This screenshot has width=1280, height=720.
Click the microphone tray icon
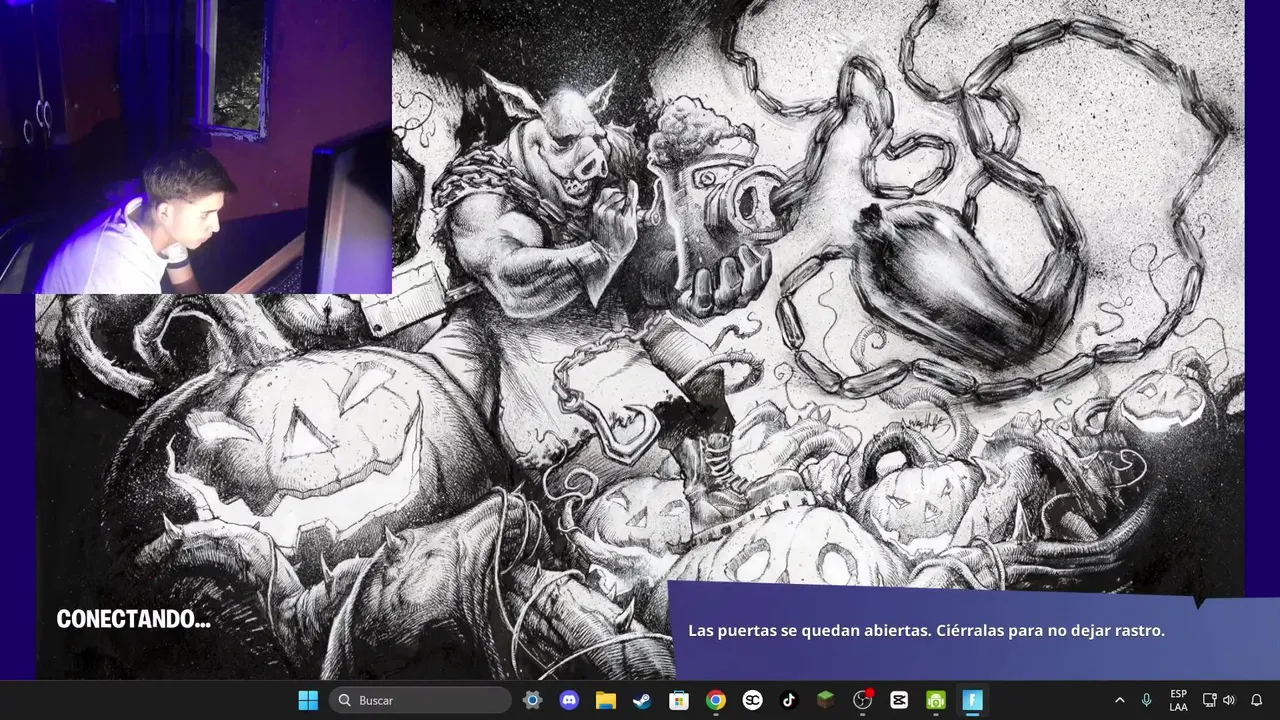[1146, 700]
